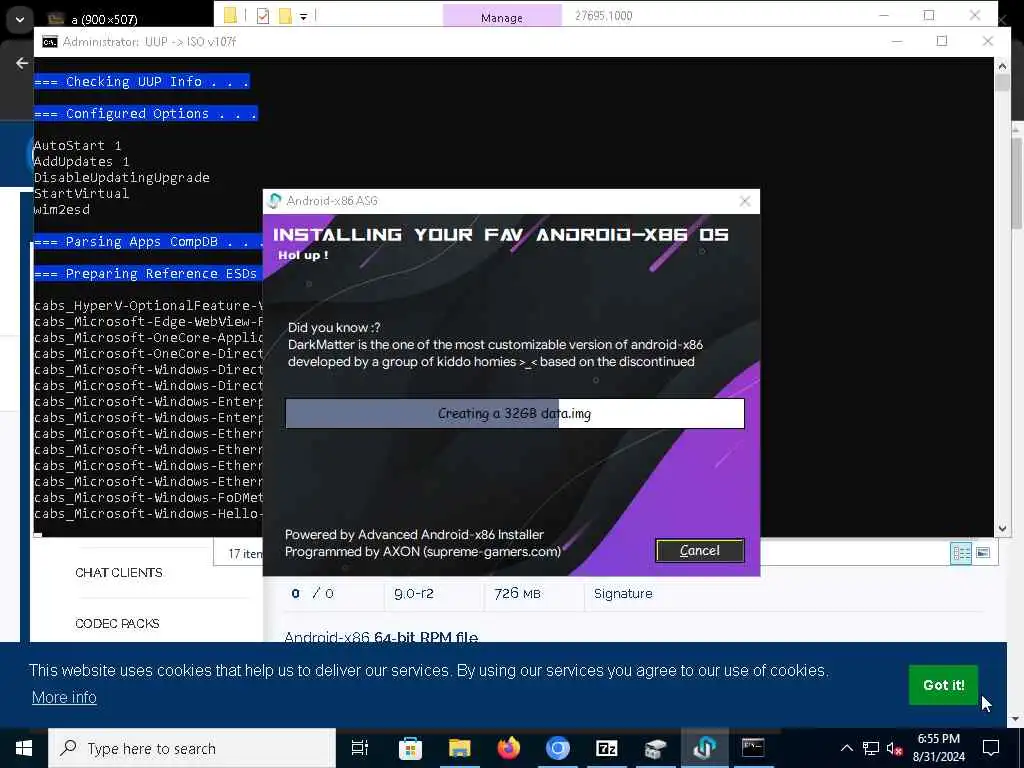
Task: Click the browser page scroll-down arrow
Action: [x=1015, y=720]
